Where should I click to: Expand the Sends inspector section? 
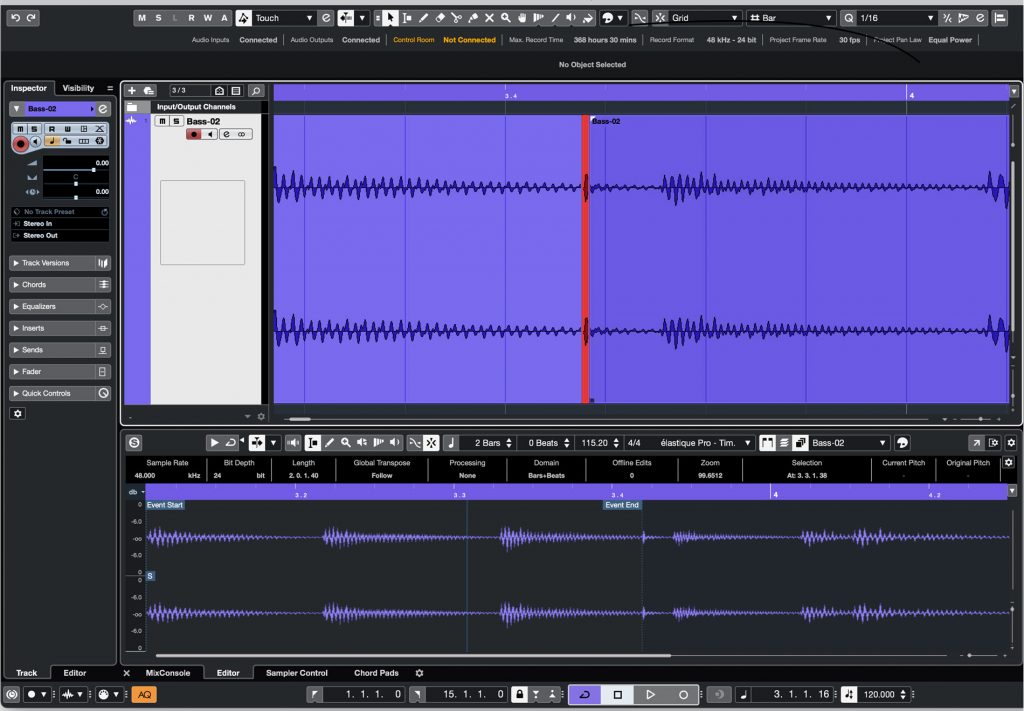pos(60,350)
